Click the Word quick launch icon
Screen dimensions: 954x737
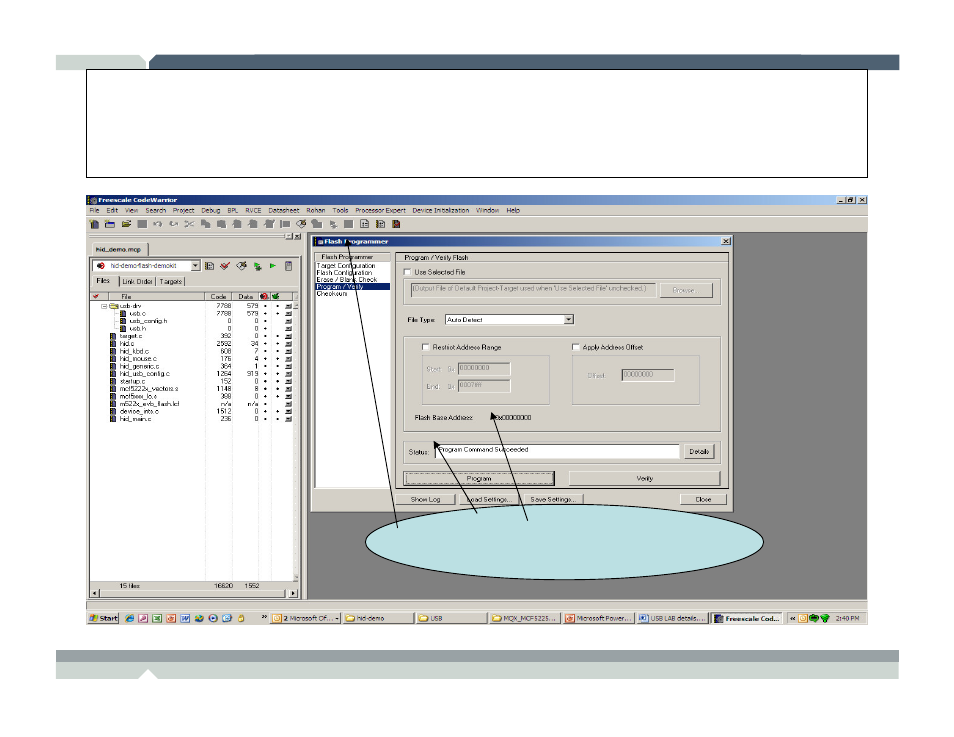pos(185,618)
